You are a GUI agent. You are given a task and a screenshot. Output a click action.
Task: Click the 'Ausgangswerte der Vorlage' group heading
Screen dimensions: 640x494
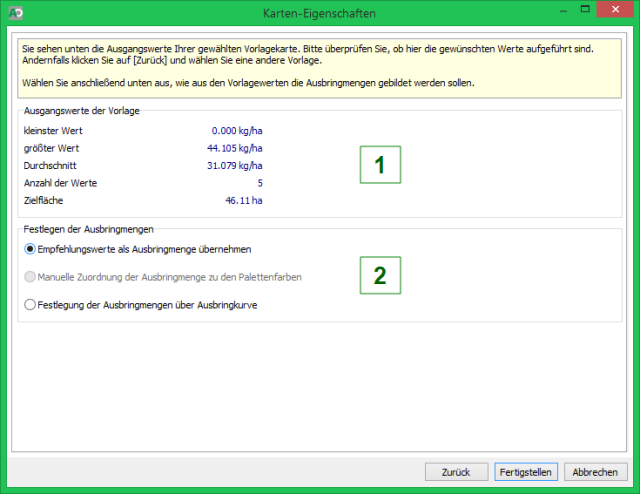80,110
